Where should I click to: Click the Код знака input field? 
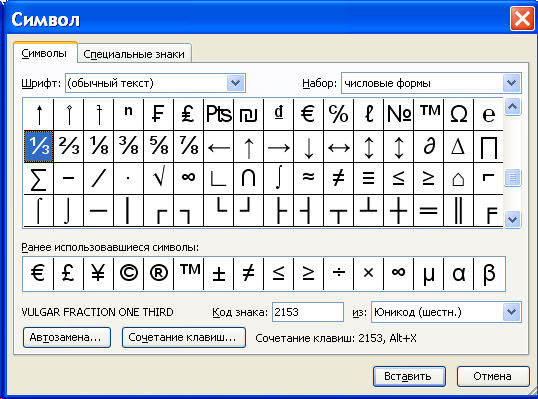pyautogui.click(x=308, y=312)
